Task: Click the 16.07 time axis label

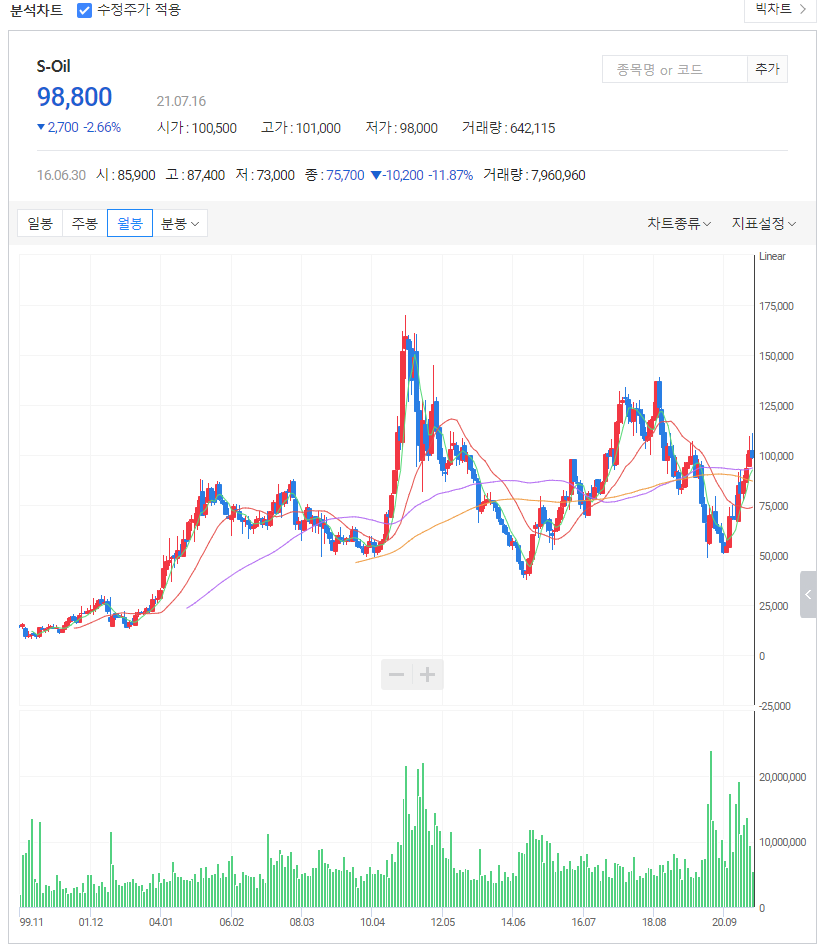Action: click(583, 922)
